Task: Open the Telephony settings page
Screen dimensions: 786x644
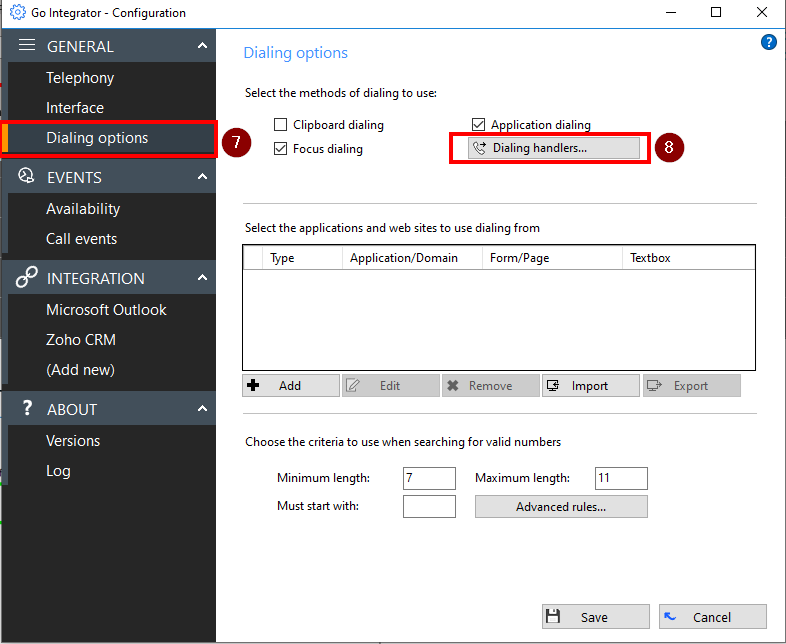Action: [80, 78]
